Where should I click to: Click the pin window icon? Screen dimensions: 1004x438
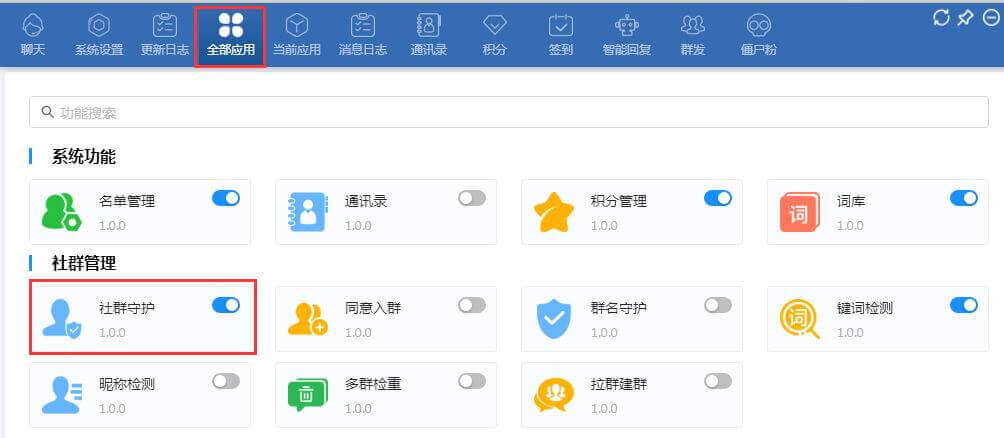(x=965, y=17)
